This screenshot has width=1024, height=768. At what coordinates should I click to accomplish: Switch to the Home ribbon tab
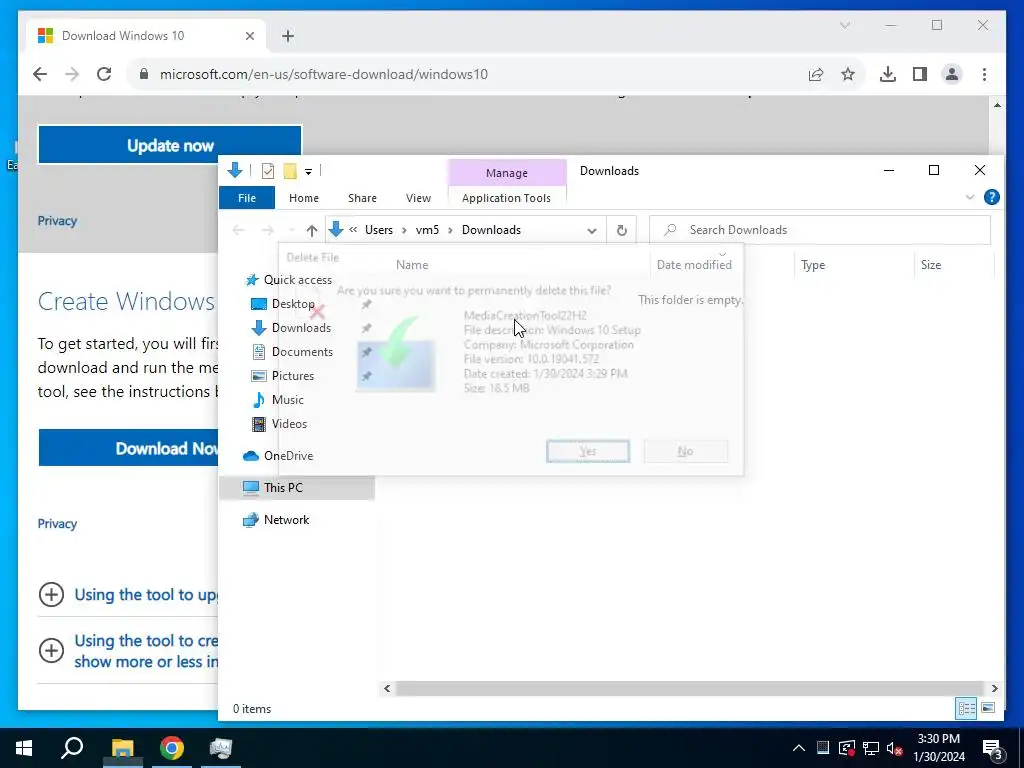coord(304,198)
